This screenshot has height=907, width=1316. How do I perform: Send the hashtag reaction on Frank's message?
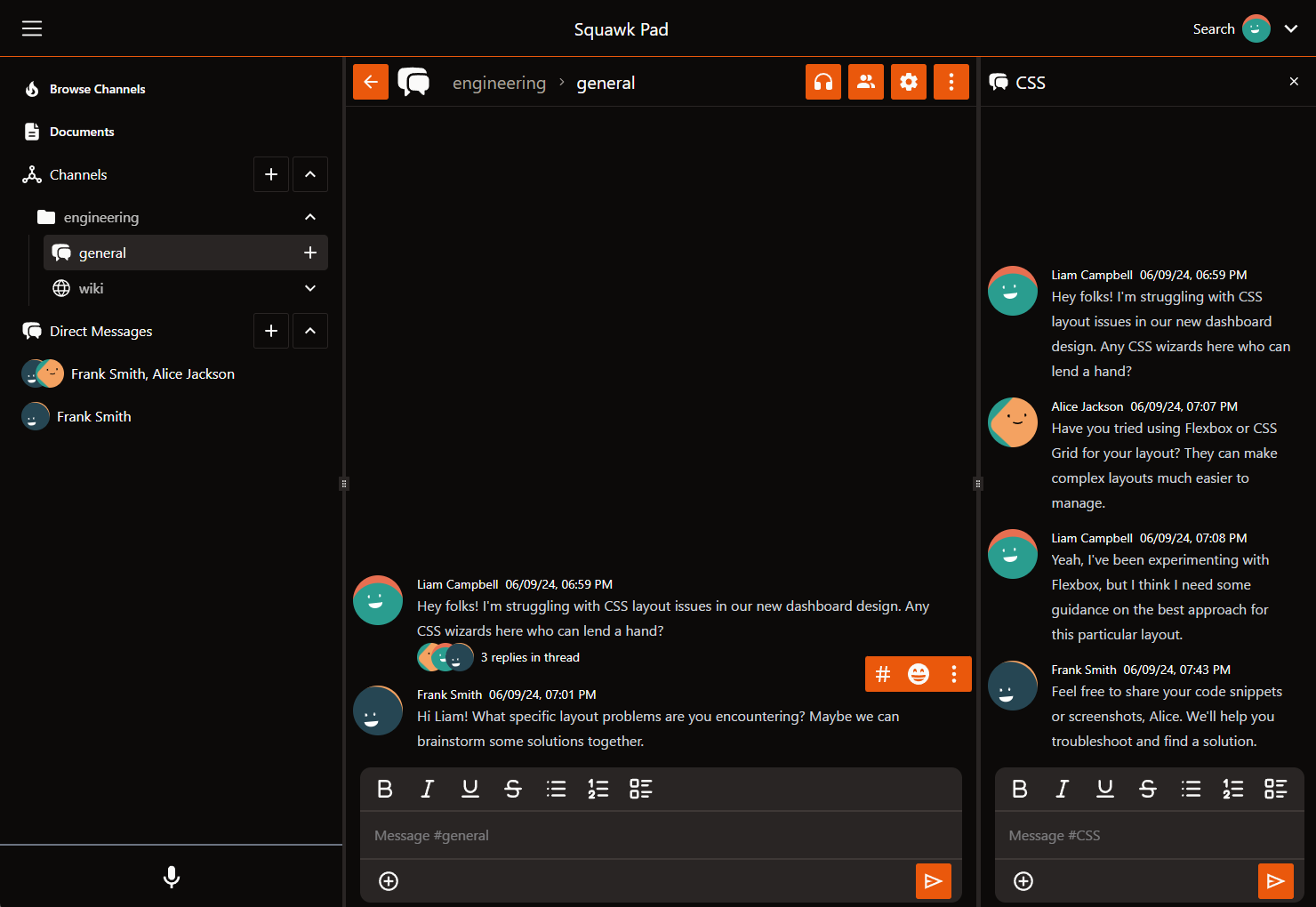point(882,673)
